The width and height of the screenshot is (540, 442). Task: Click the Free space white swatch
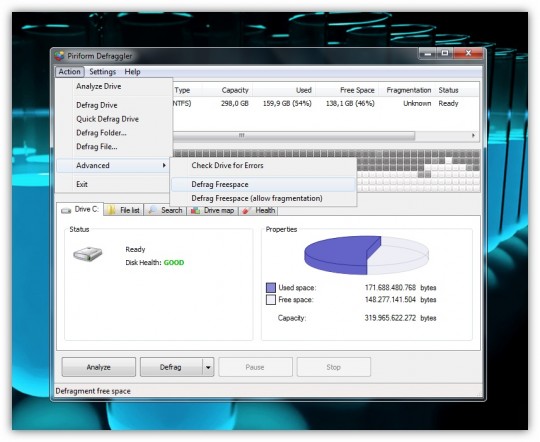[x=271, y=300]
